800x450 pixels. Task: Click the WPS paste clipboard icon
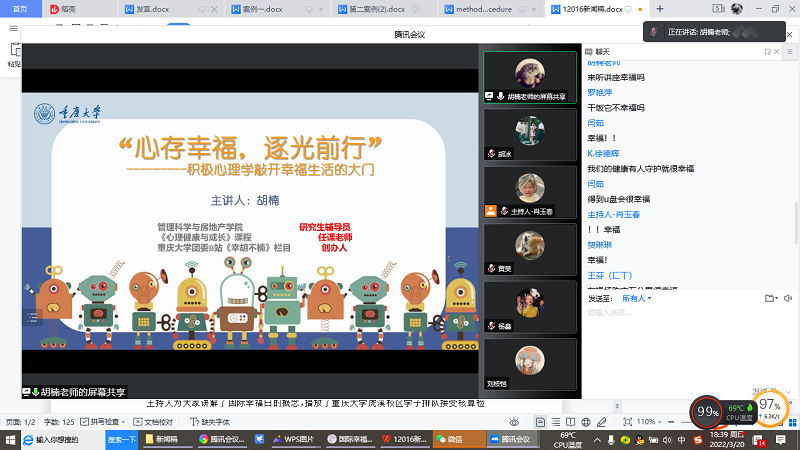(15, 49)
